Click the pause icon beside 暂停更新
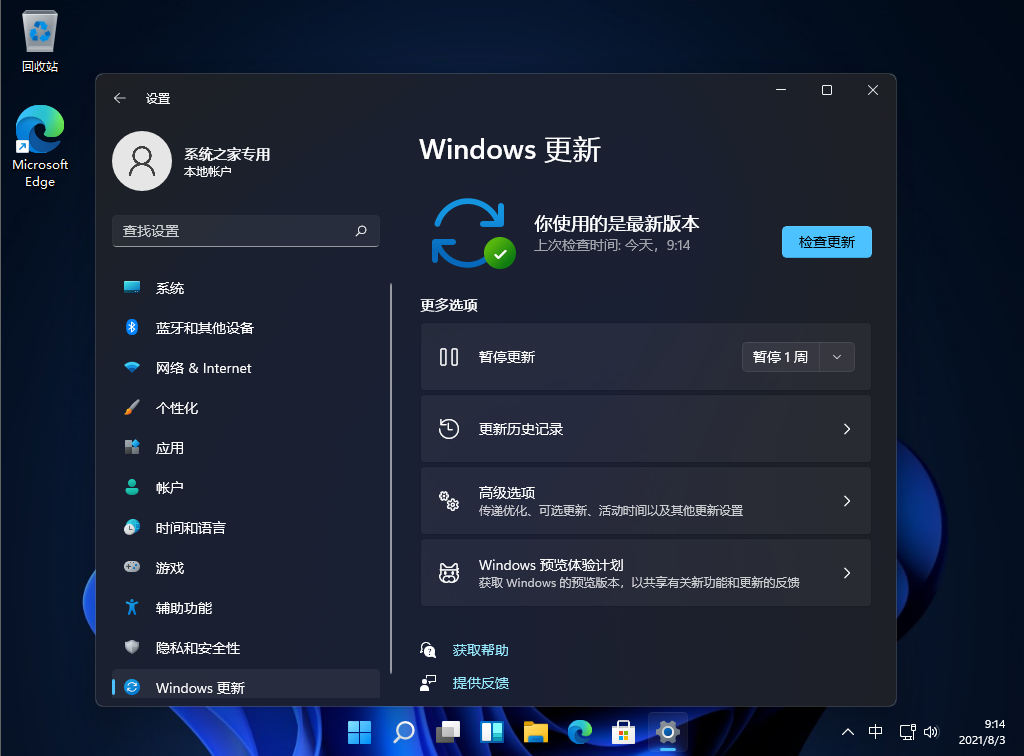 click(x=449, y=357)
